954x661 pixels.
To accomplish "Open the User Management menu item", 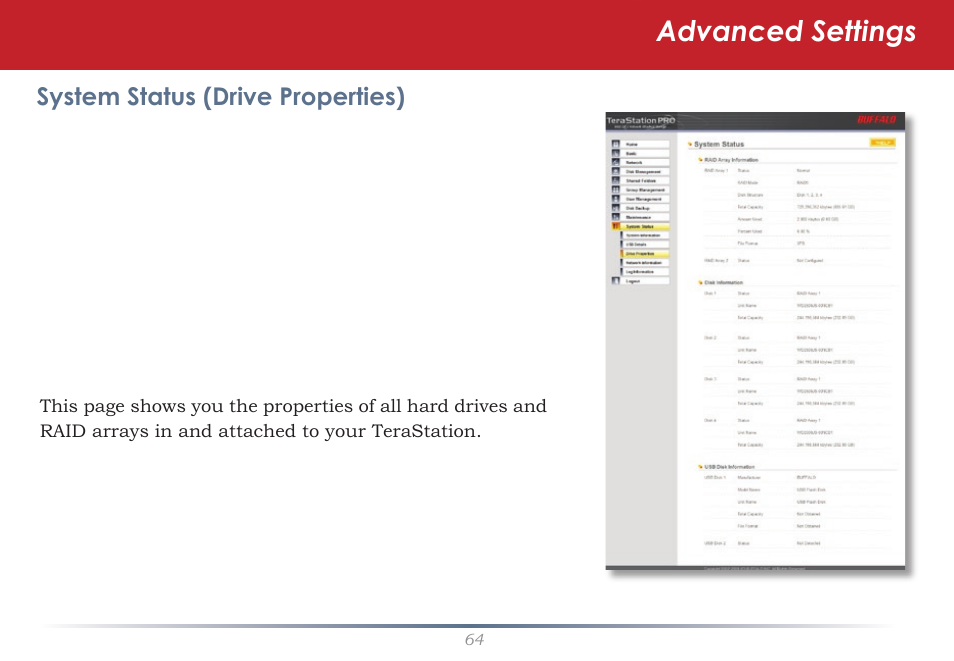I will click(x=645, y=199).
